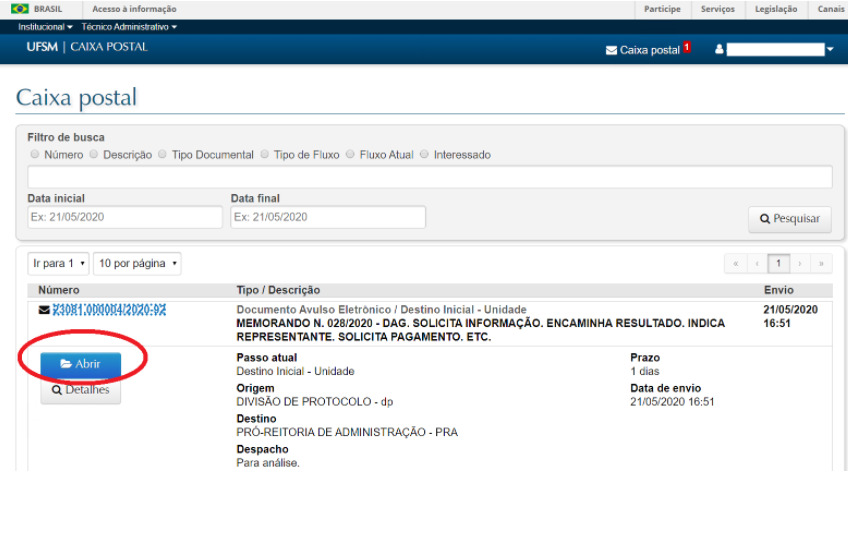Click the Detalhes button
This screenshot has width=848, height=546.
(80, 390)
